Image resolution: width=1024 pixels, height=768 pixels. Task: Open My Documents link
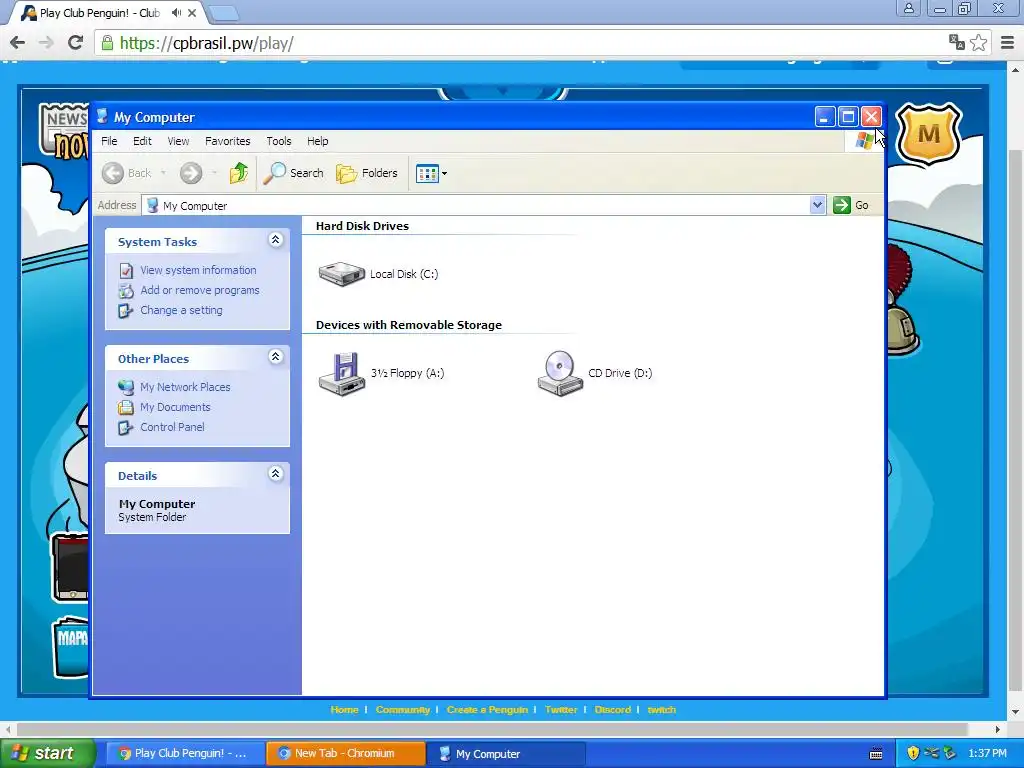tap(175, 407)
